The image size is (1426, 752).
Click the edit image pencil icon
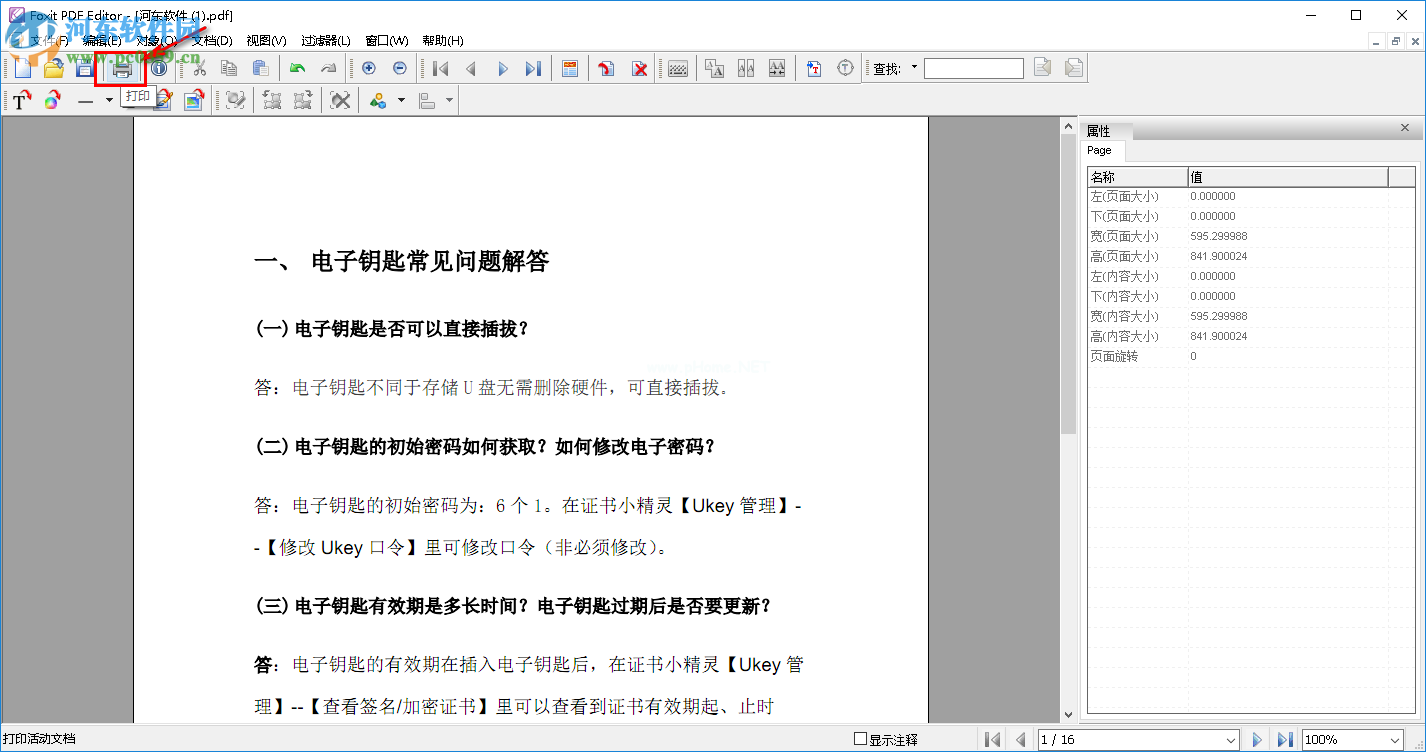coord(163,100)
